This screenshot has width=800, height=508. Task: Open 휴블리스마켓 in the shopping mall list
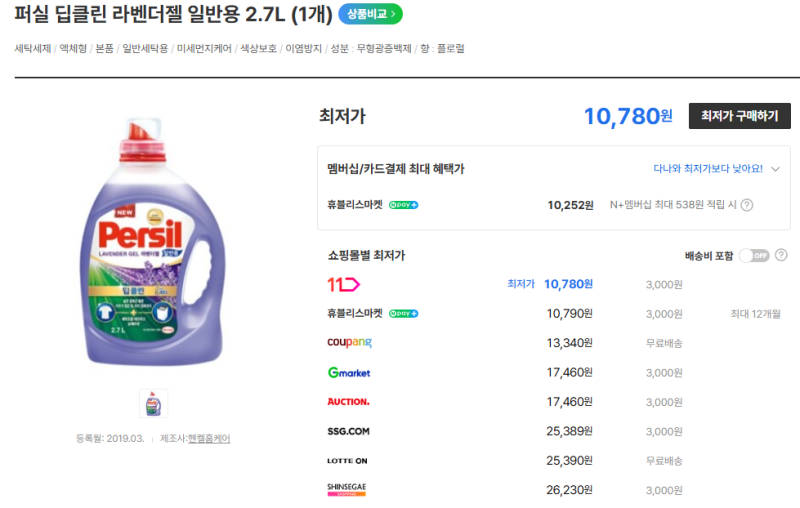click(355, 314)
